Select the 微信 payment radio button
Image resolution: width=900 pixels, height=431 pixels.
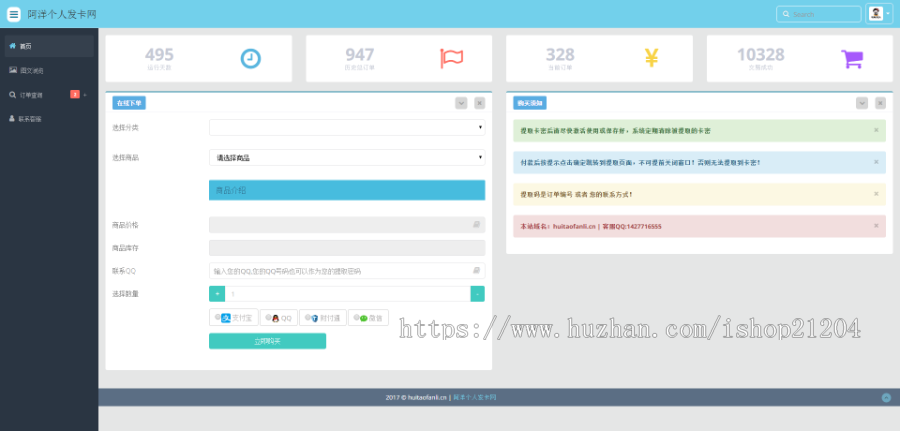356,317
